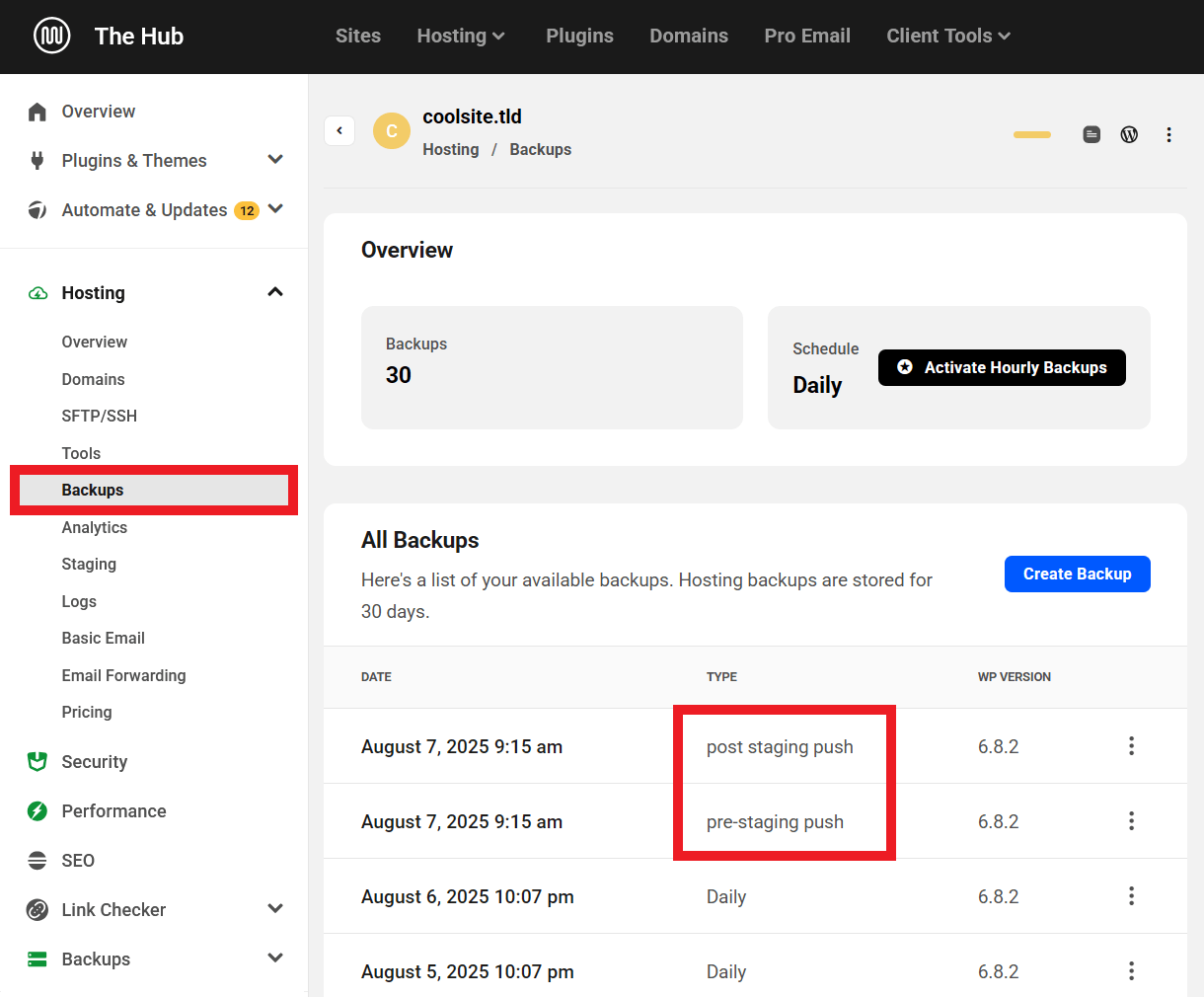Image resolution: width=1204 pixels, height=997 pixels.
Task: Click the Plugins & Themes plug icon
Action: pyautogui.click(x=38, y=161)
